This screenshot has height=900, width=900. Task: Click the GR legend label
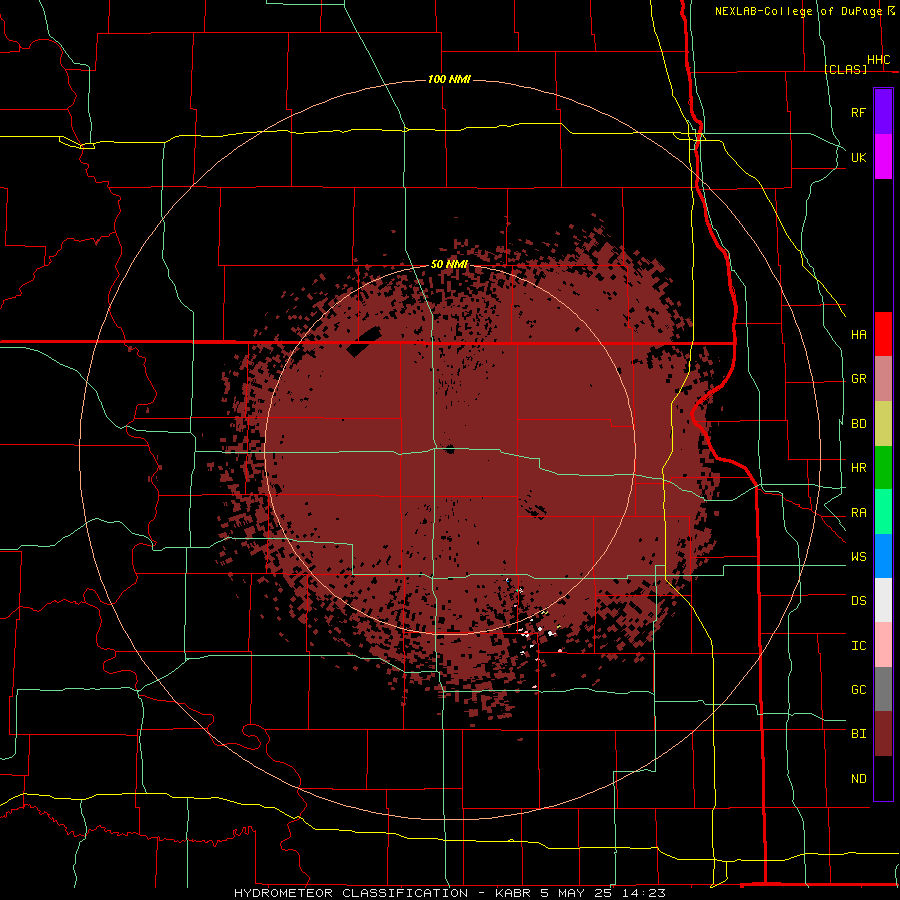(x=858, y=379)
